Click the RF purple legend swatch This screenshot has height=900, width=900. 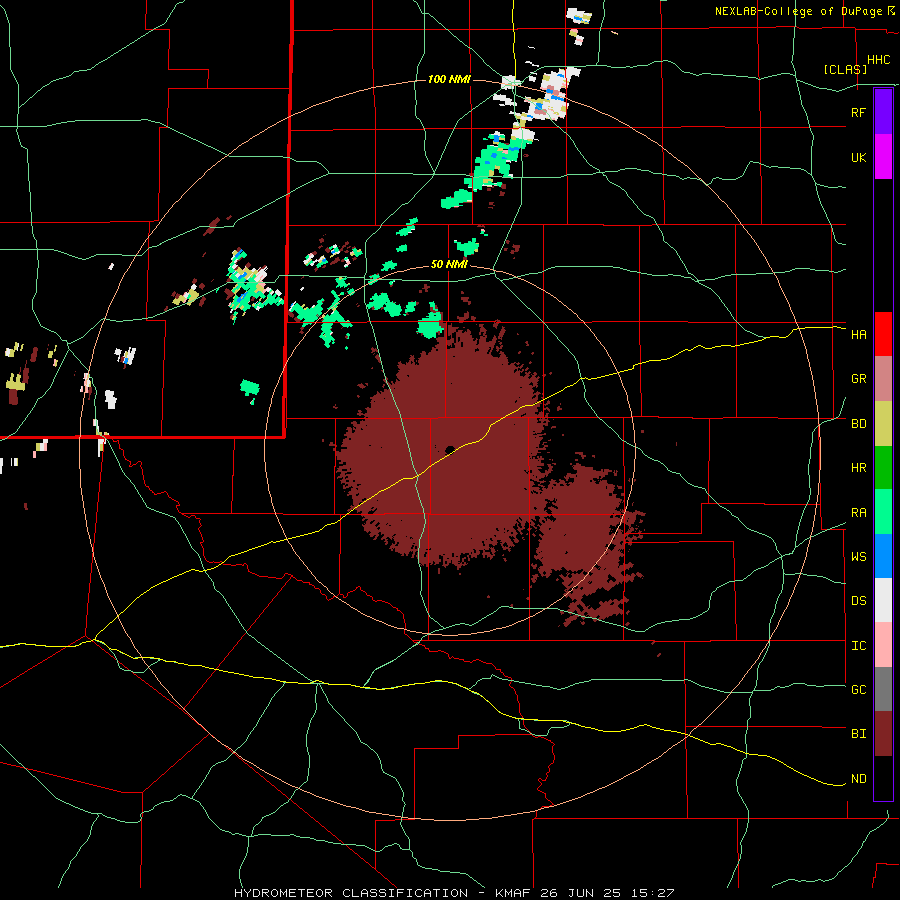pyautogui.click(x=883, y=111)
